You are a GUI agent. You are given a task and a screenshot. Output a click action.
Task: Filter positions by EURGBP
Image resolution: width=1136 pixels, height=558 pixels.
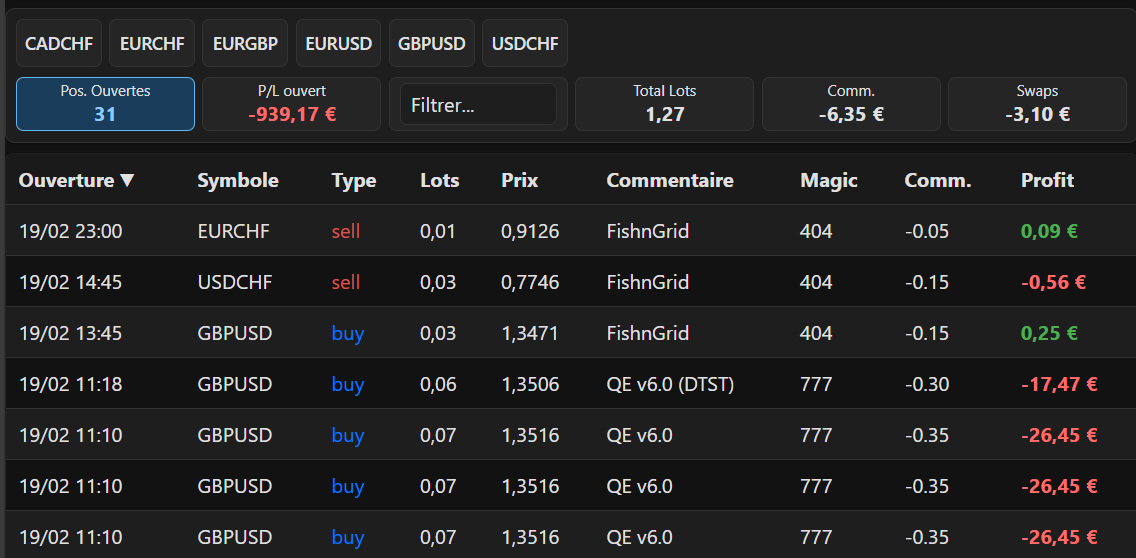tap(245, 44)
